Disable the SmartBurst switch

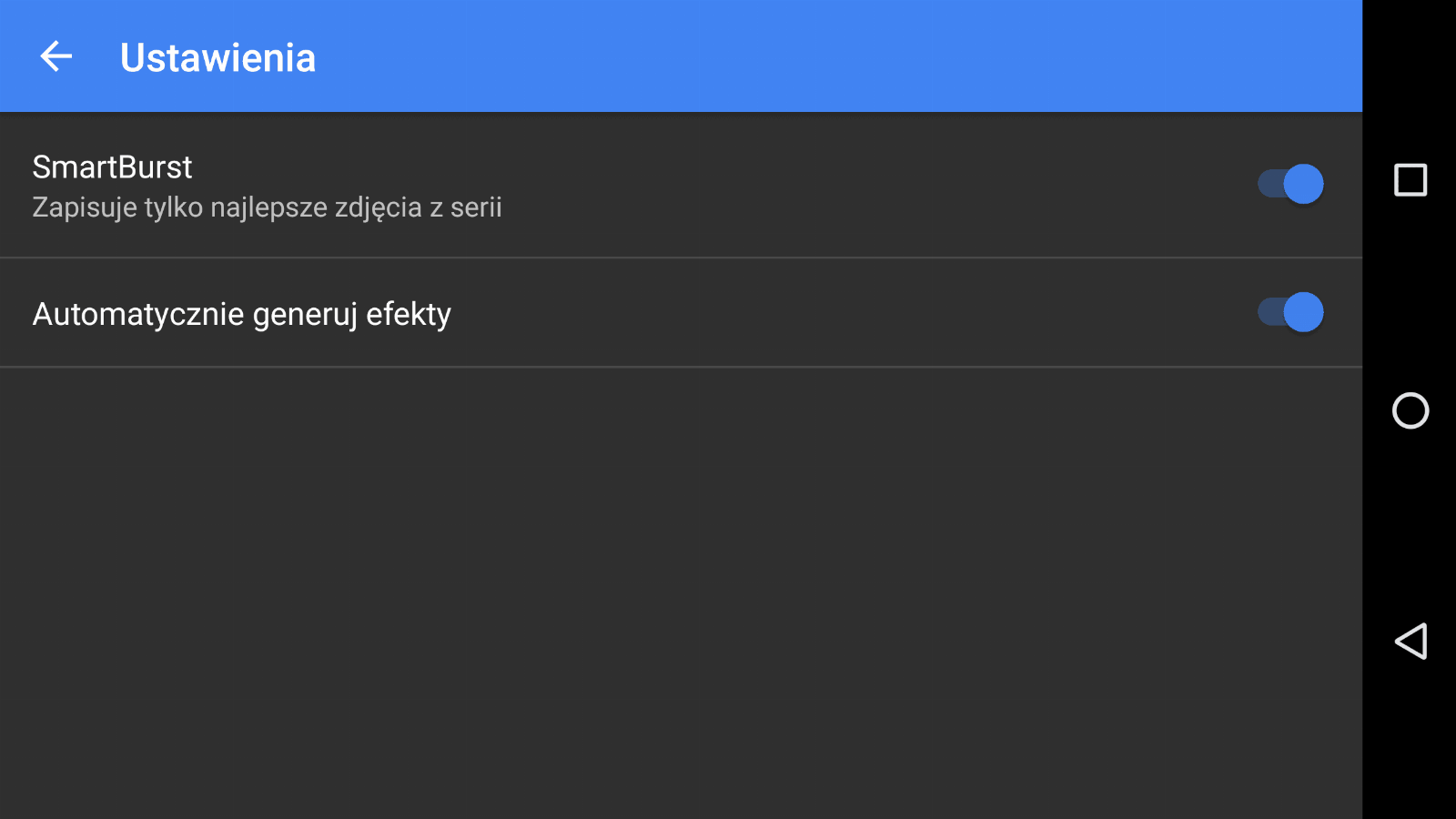1290,184
